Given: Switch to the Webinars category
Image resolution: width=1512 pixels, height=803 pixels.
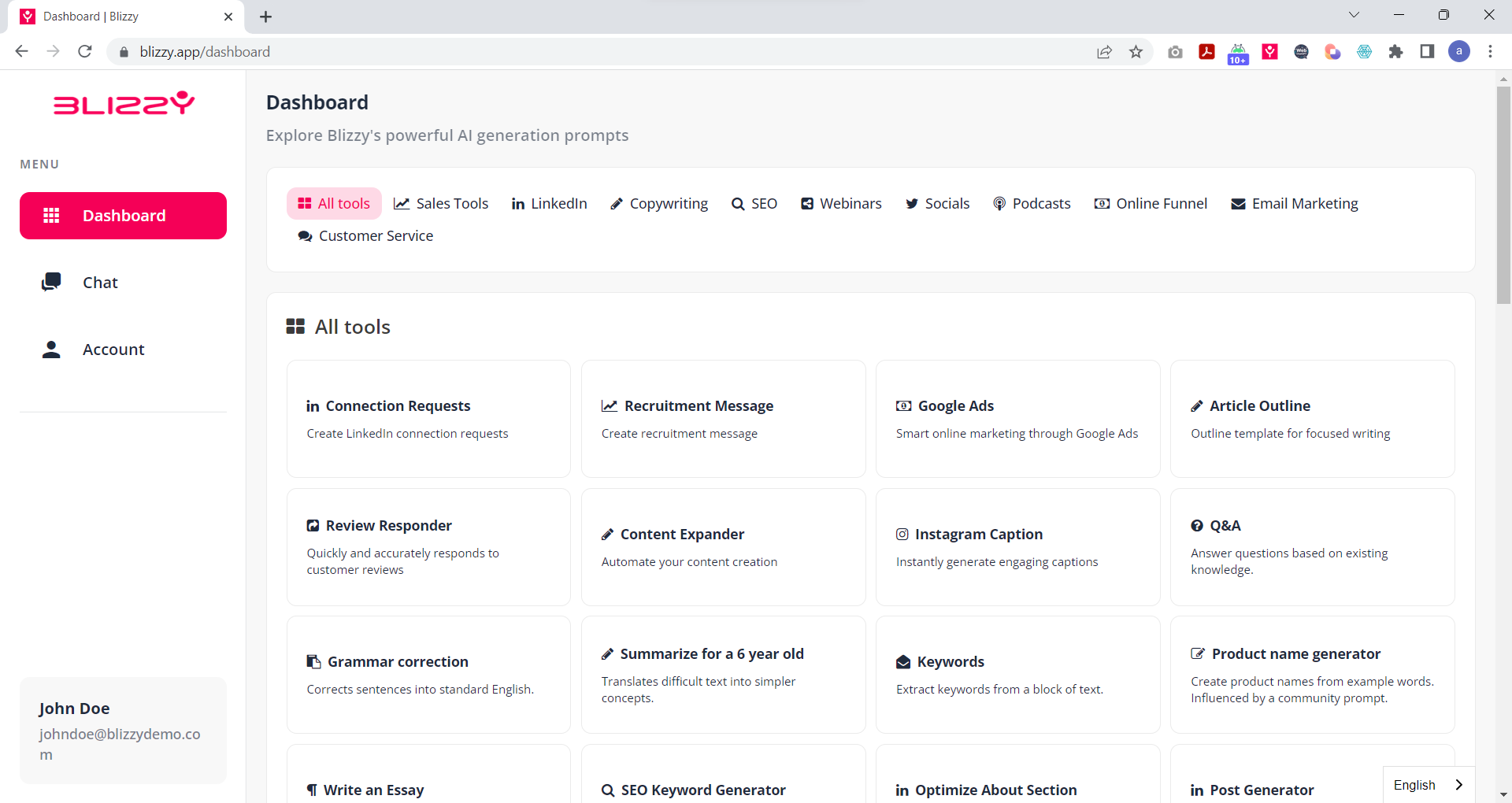Looking at the screenshot, I should coord(841,204).
